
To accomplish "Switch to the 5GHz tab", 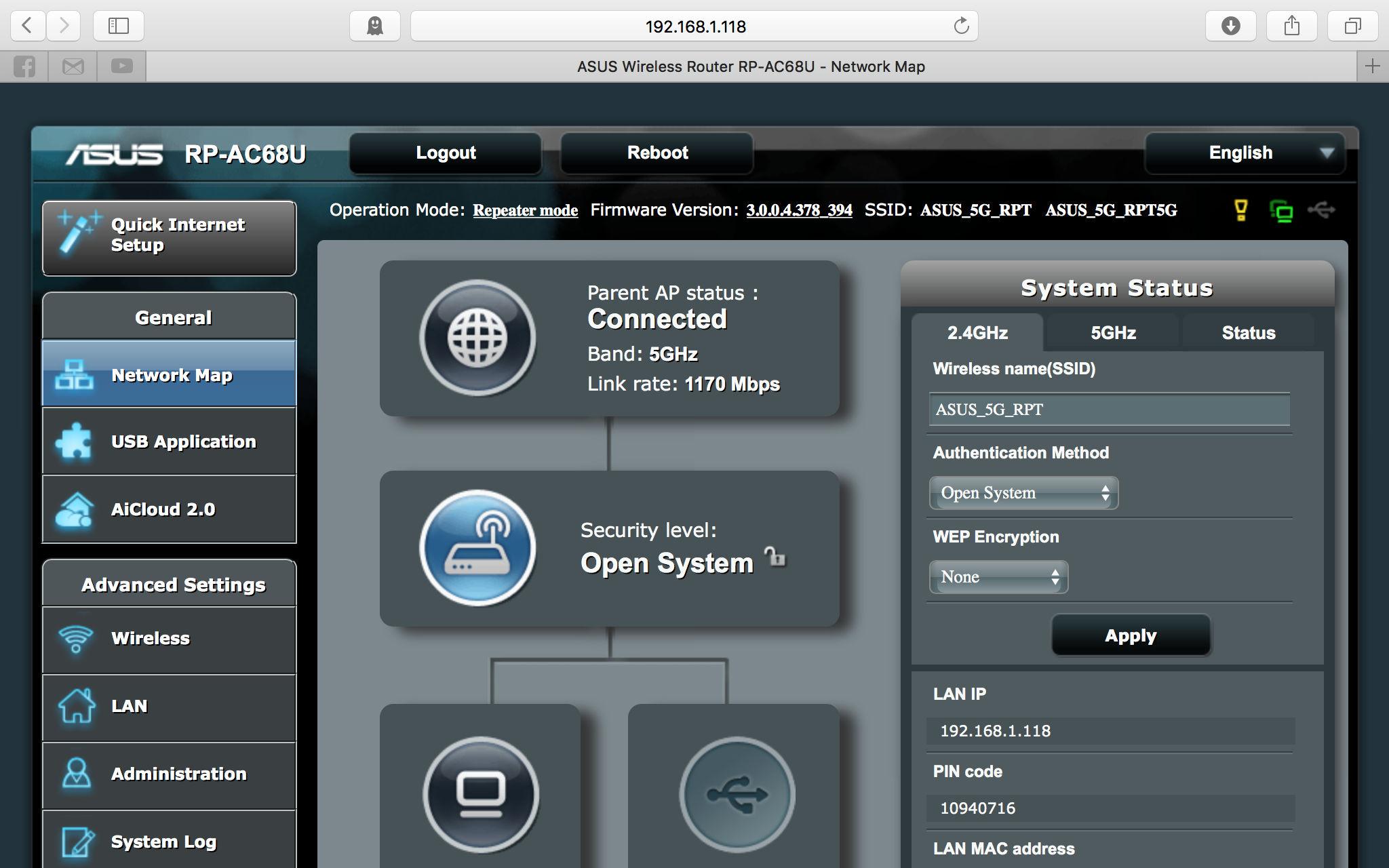I will pyautogui.click(x=1113, y=333).
